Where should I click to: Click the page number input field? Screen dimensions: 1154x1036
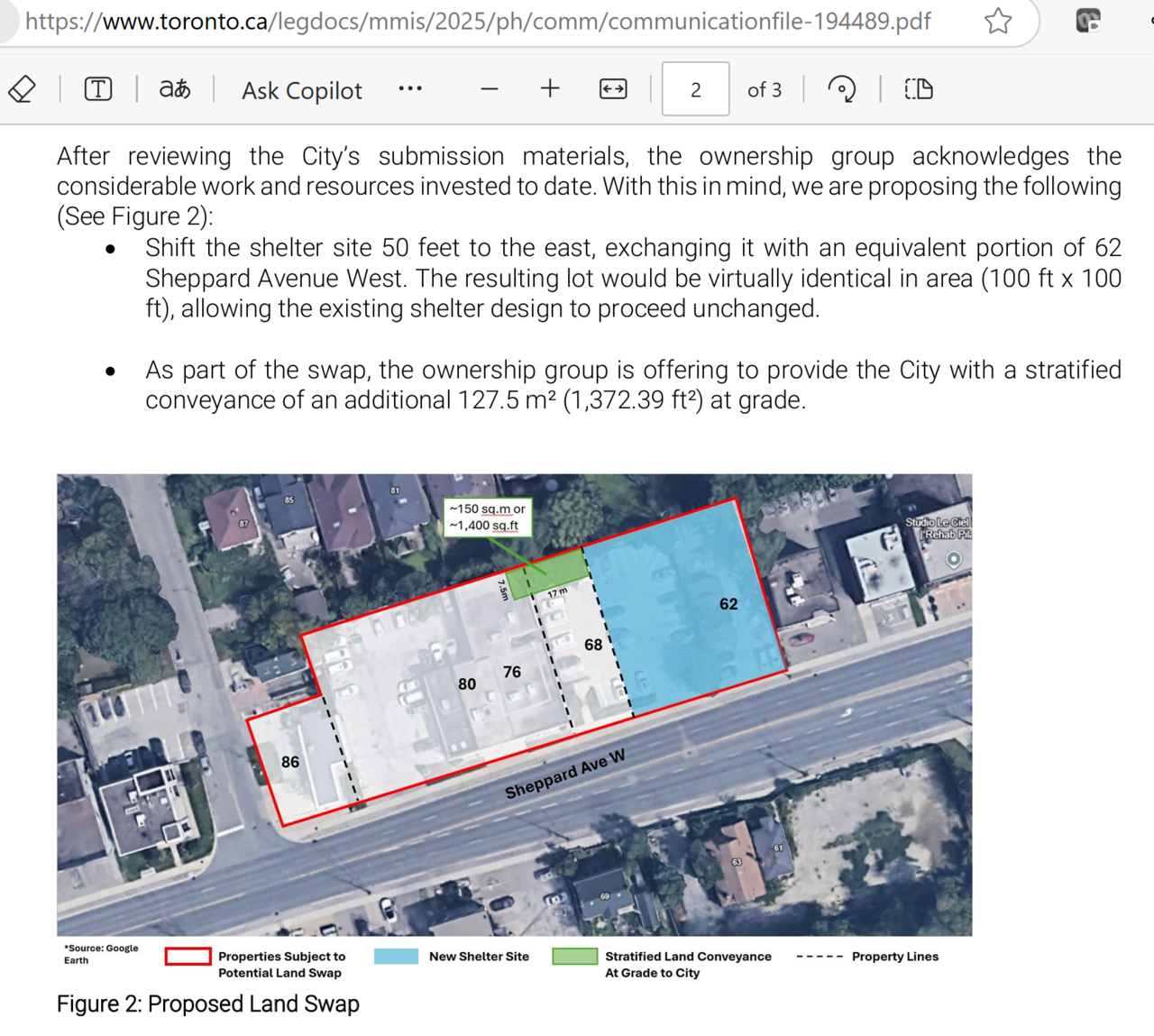pos(695,89)
